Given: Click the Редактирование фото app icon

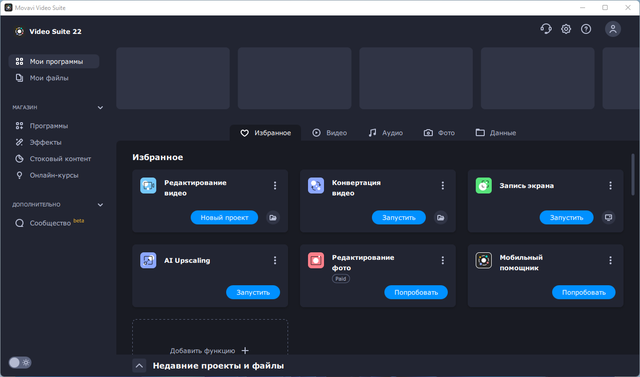Looking at the screenshot, I should (x=316, y=260).
